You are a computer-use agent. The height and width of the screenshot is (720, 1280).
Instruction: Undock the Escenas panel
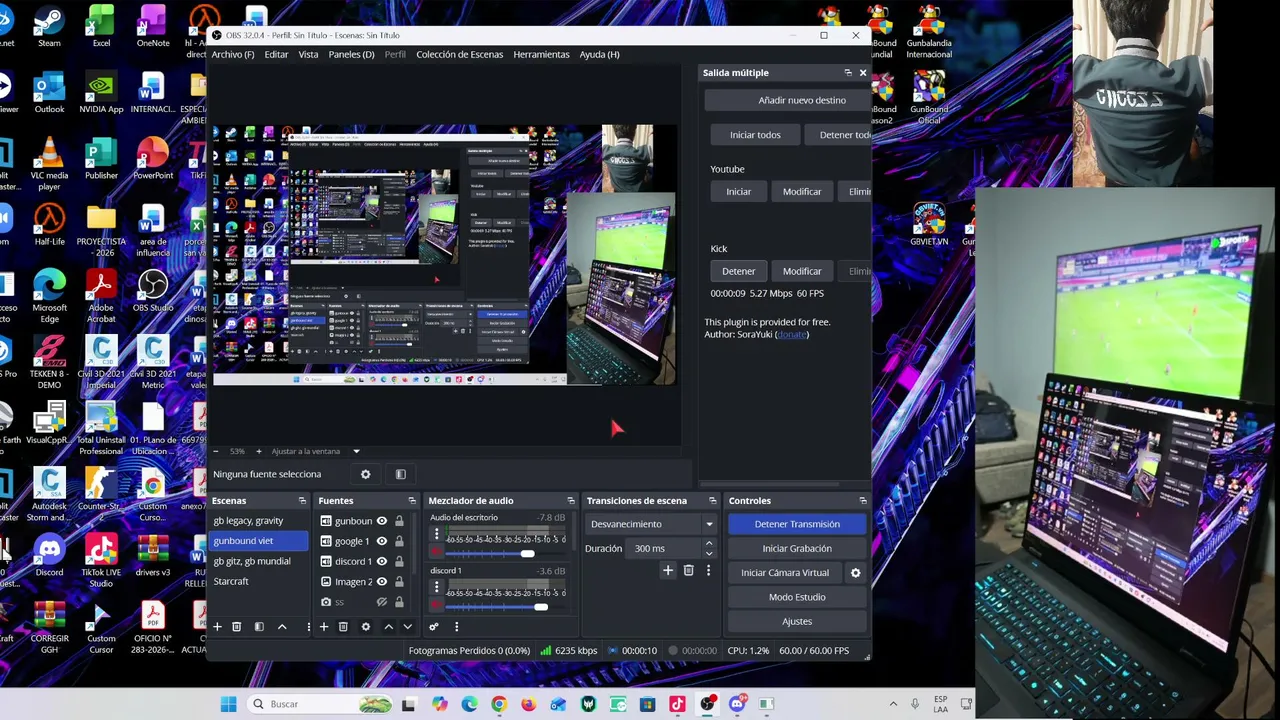click(302, 501)
